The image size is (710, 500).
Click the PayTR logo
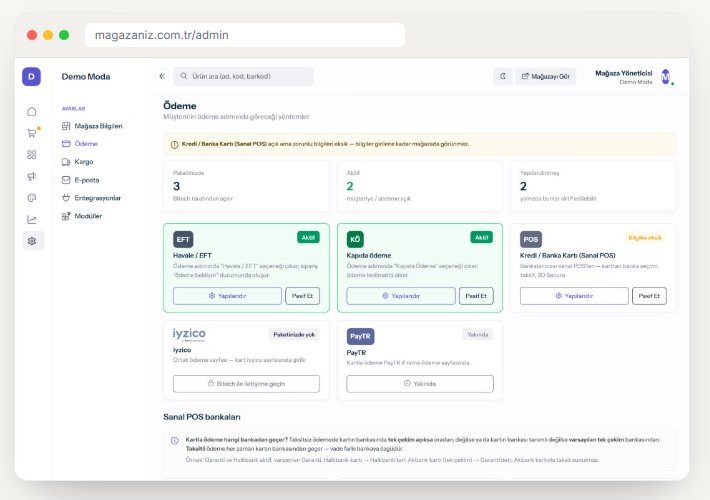[360, 336]
